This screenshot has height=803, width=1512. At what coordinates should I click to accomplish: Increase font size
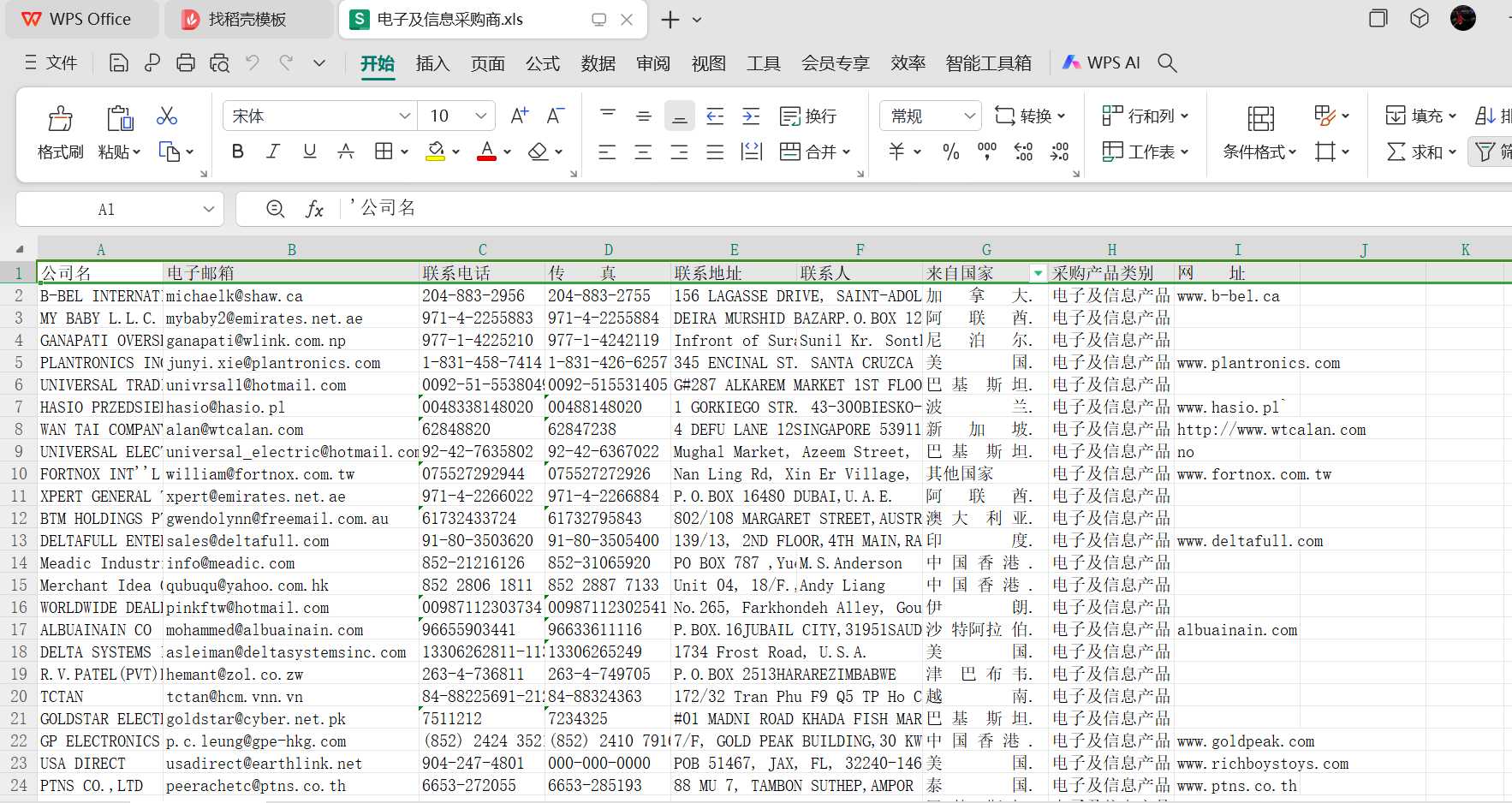pos(520,116)
